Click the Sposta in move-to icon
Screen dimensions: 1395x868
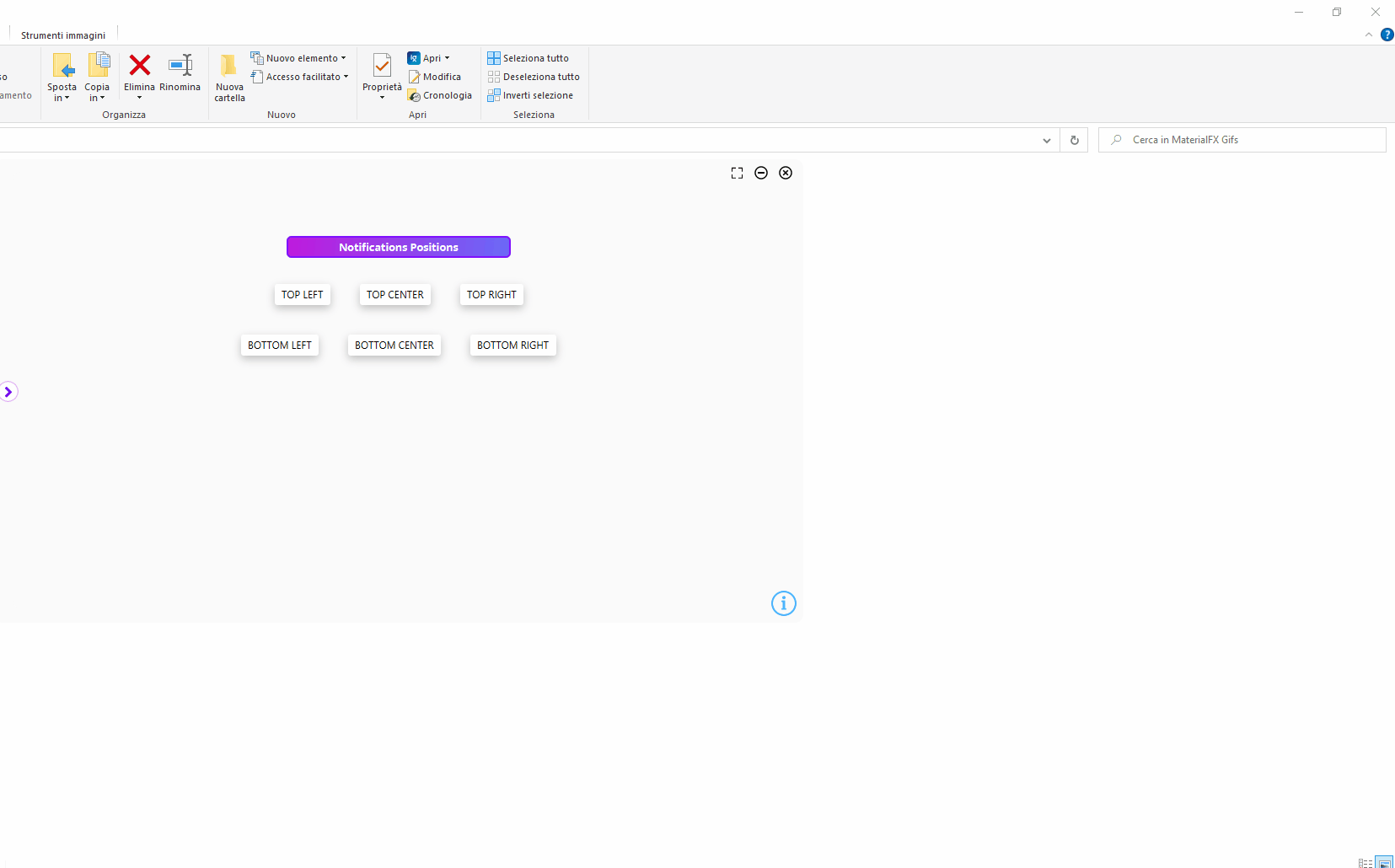pos(63,66)
